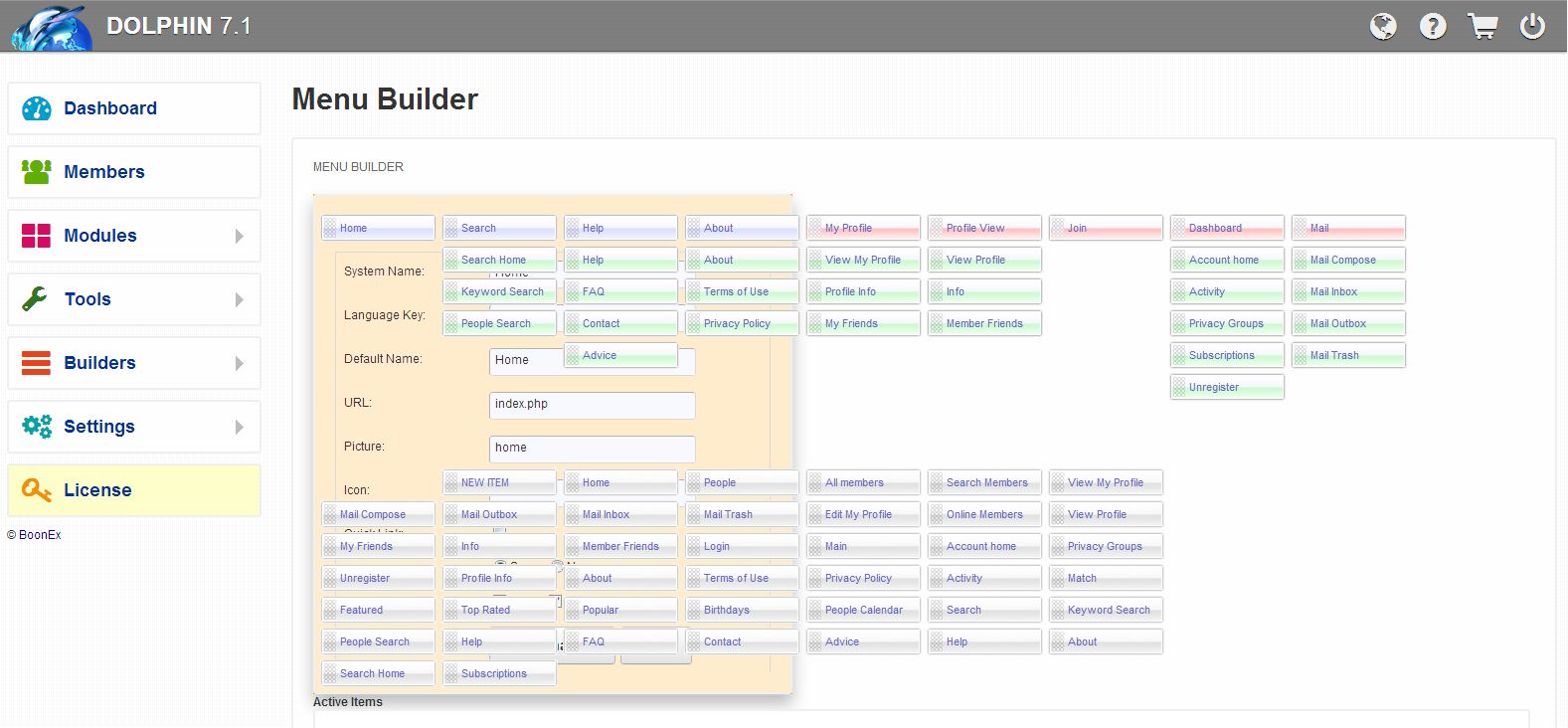Image resolution: width=1568 pixels, height=728 pixels.
Task: Select the My Profile top-level menu item
Action: [863, 228]
